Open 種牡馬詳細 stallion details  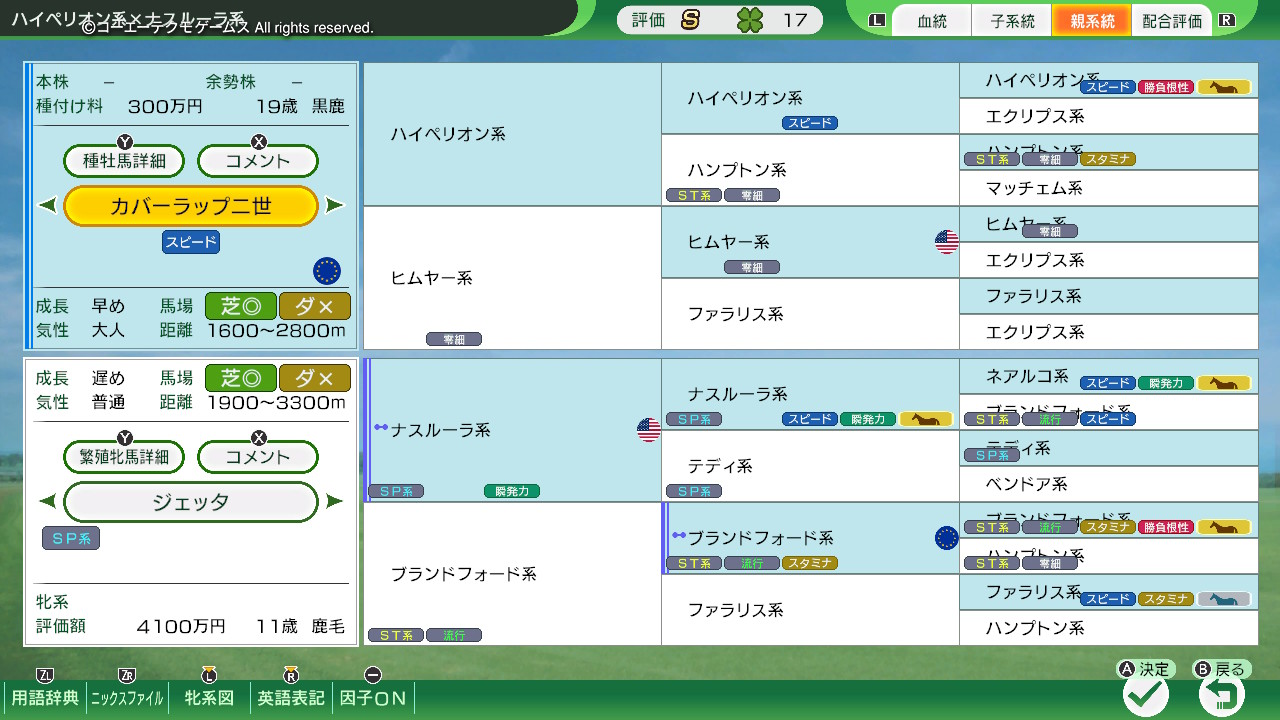click(125, 160)
